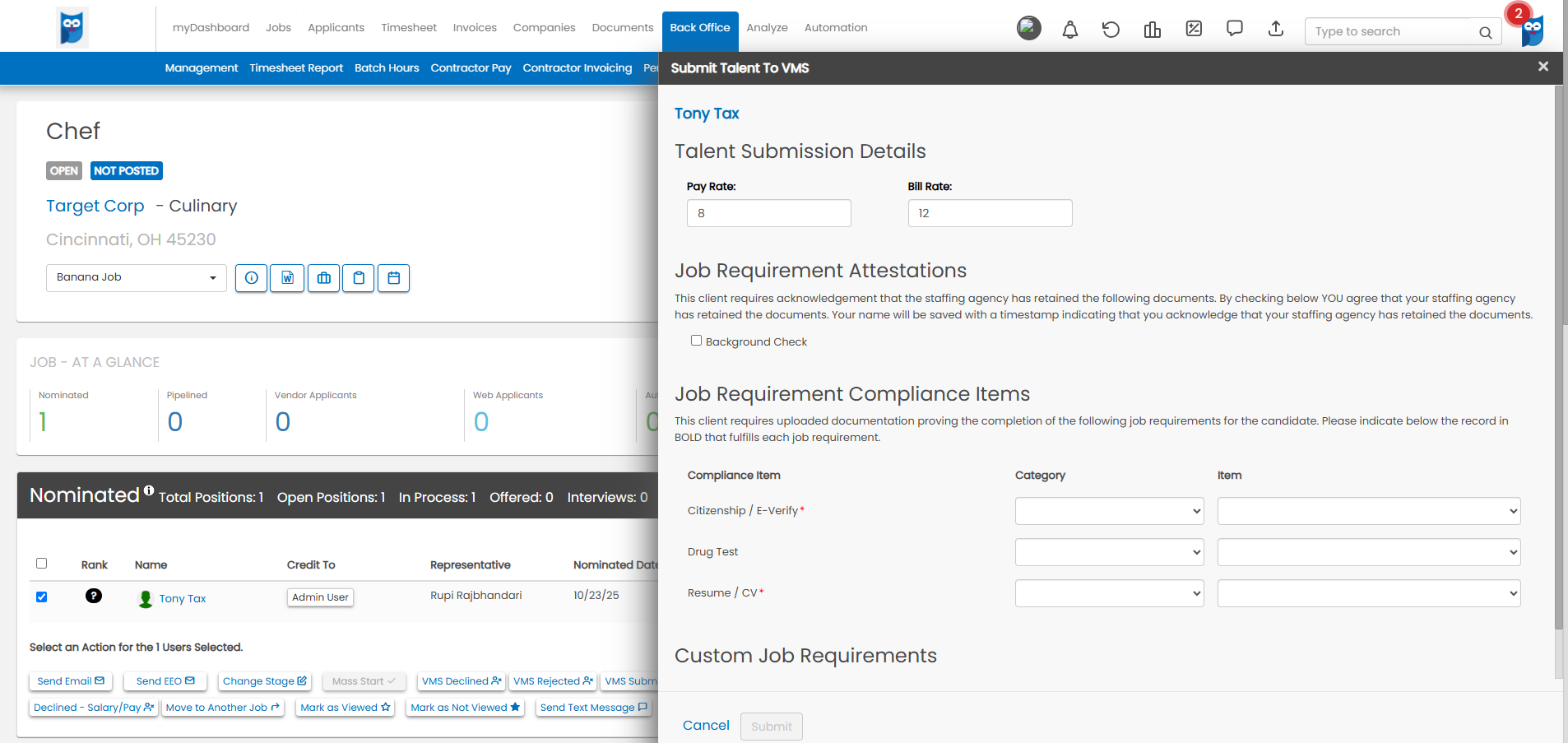Click the history refresh arrow icon
1568x743 pixels.
tap(1111, 30)
